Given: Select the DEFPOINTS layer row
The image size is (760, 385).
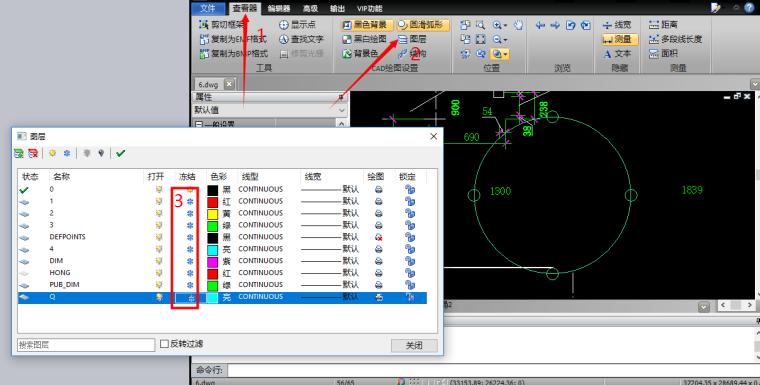Looking at the screenshot, I should [x=222, y=237].
